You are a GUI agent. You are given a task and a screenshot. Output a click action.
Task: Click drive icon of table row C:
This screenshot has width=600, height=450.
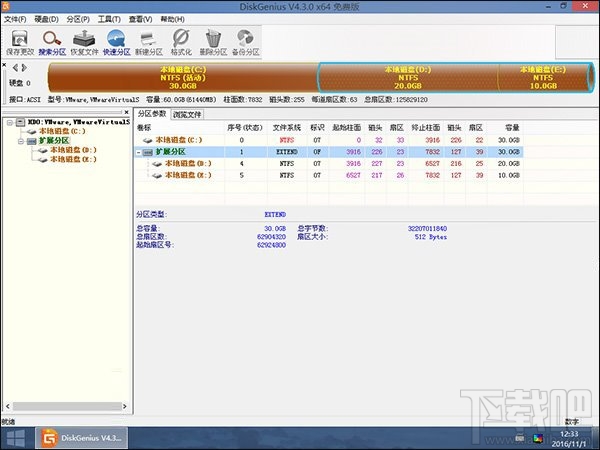click(148, 140)
